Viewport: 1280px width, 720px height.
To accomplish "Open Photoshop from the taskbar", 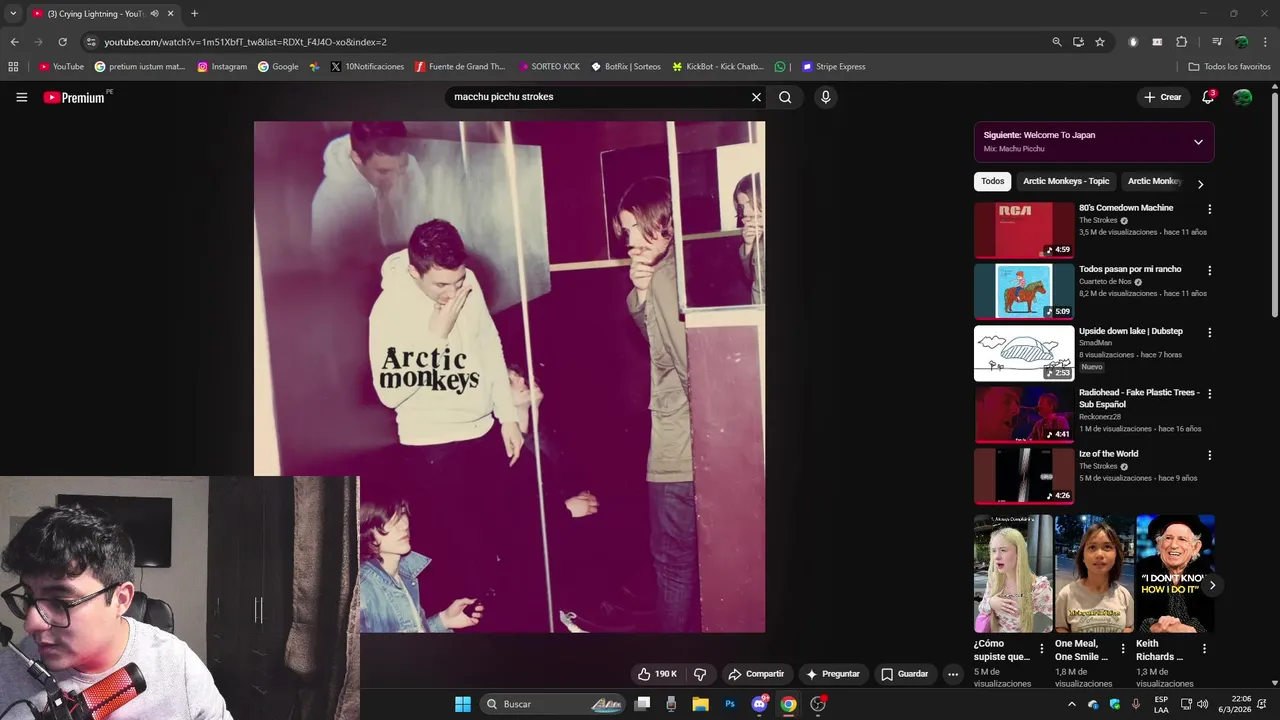I will click(730, 704).
